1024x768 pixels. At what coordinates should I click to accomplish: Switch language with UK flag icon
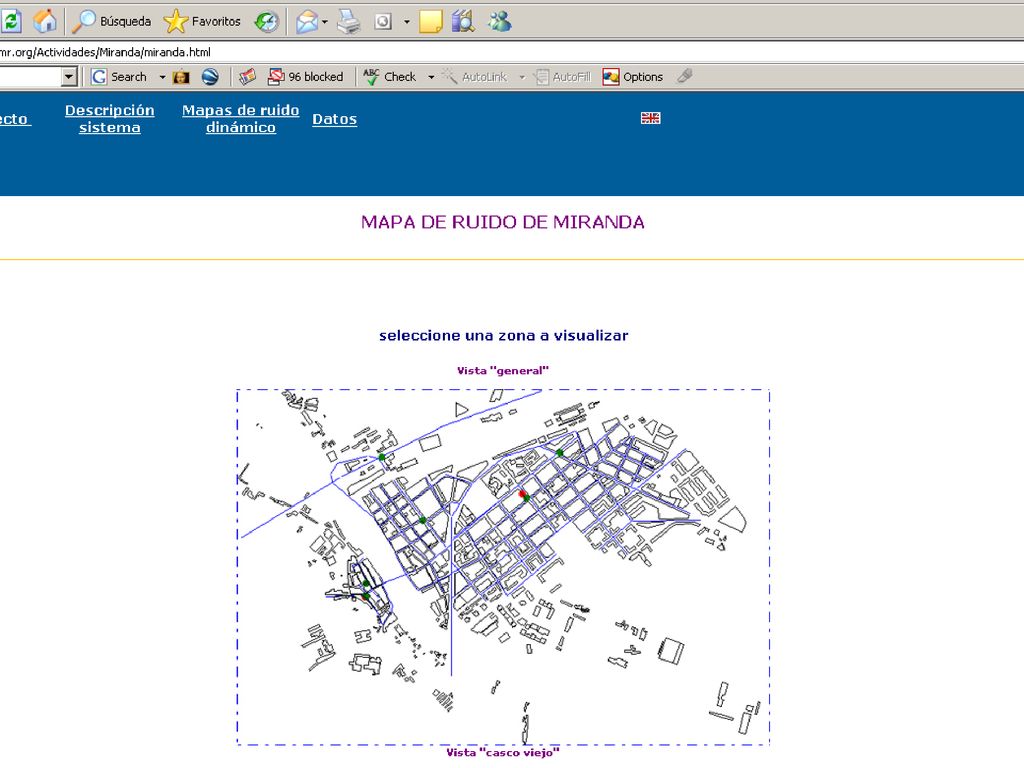[650, 118]
